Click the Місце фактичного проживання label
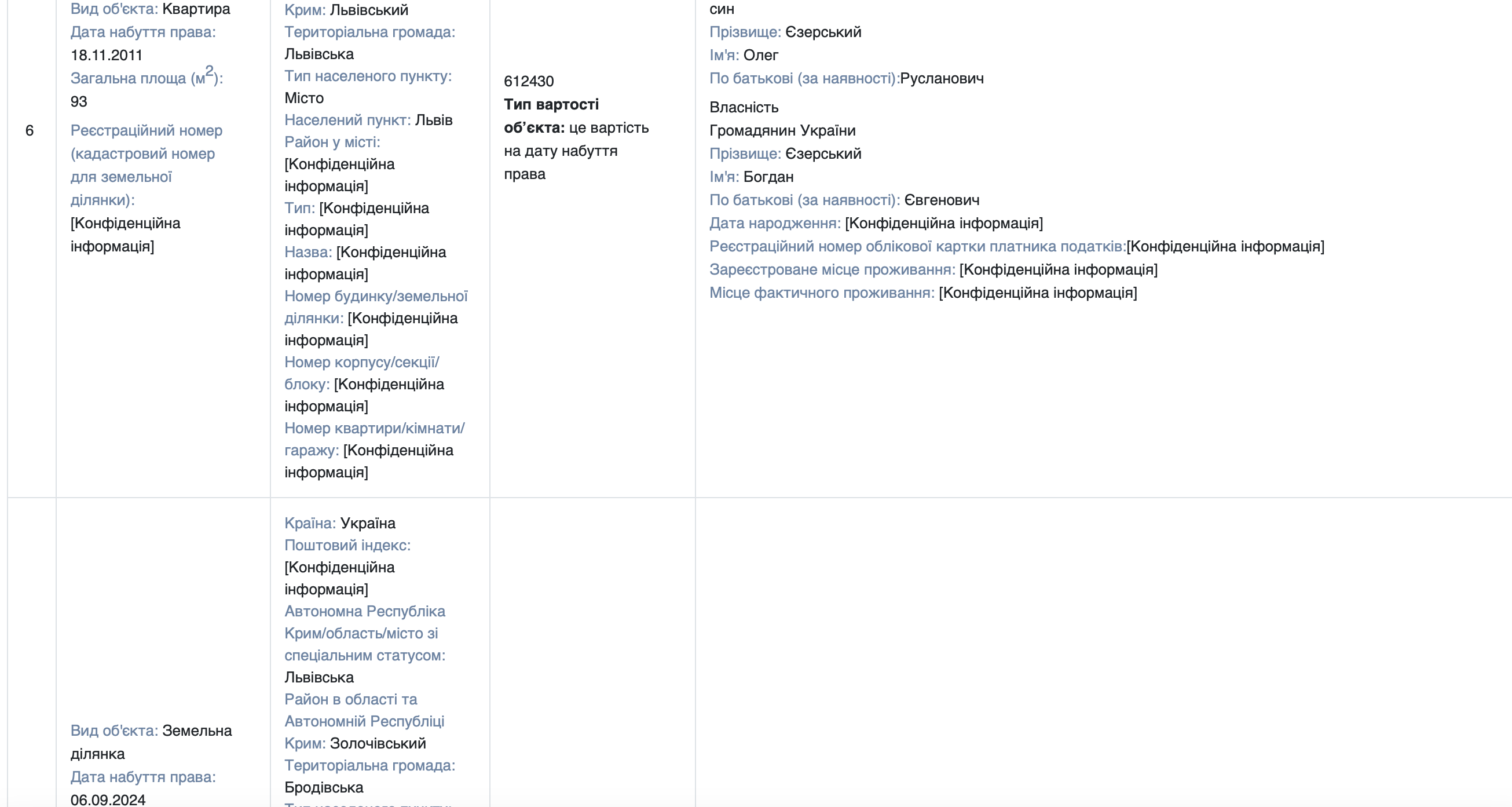Image resolution: width=1512 pixels, height=807 pixels. (x=822, y=293)
